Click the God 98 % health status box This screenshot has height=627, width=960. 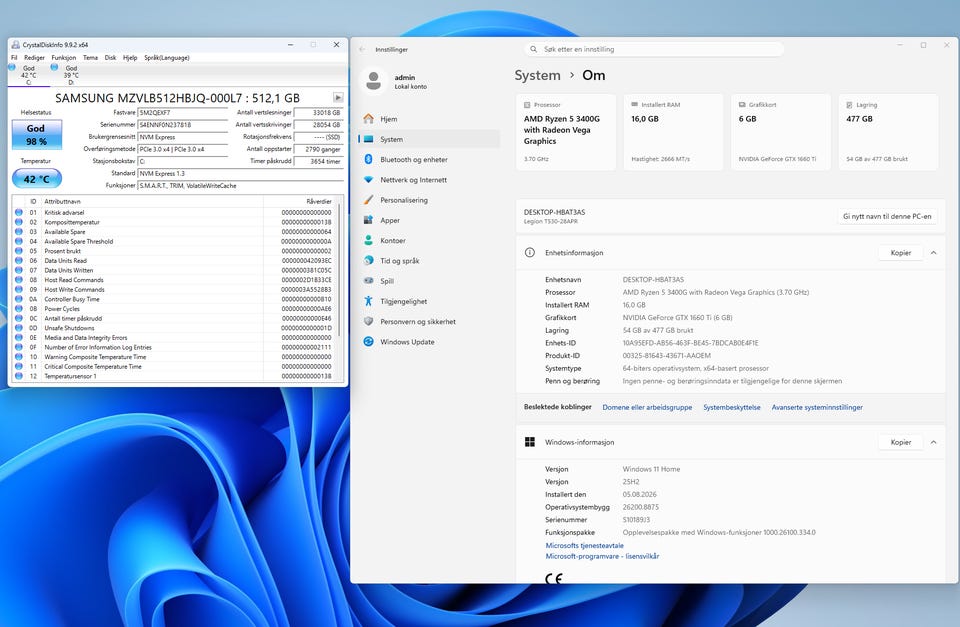point(37,135)
